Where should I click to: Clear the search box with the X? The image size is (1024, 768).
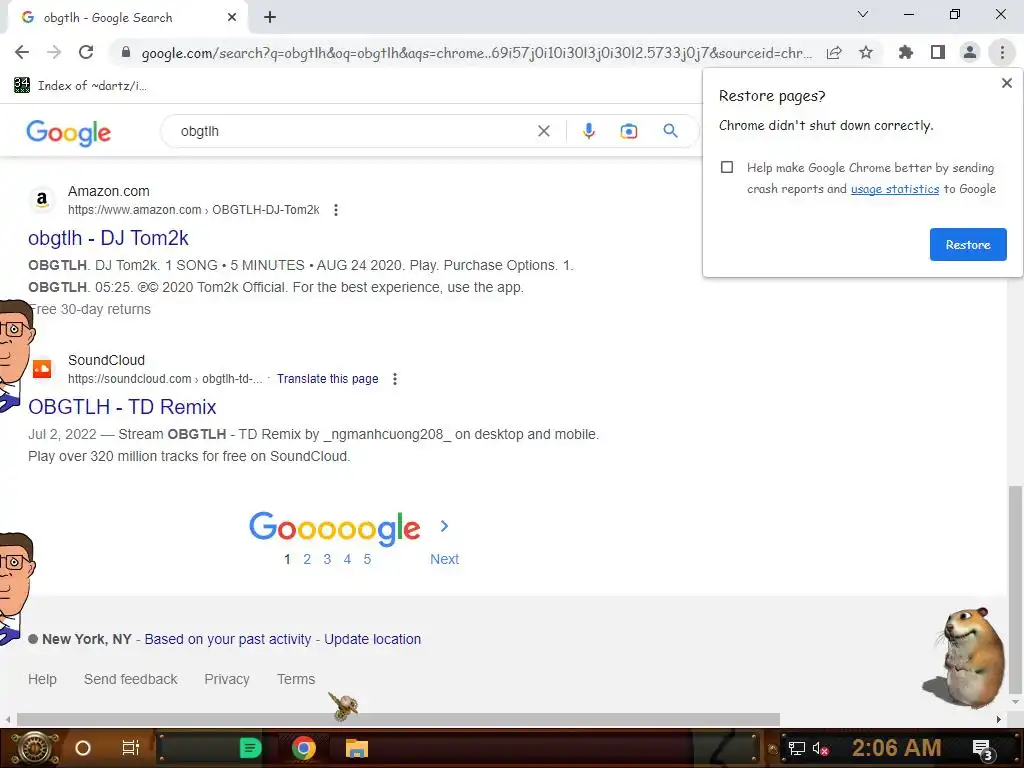[x=543, y=131]
